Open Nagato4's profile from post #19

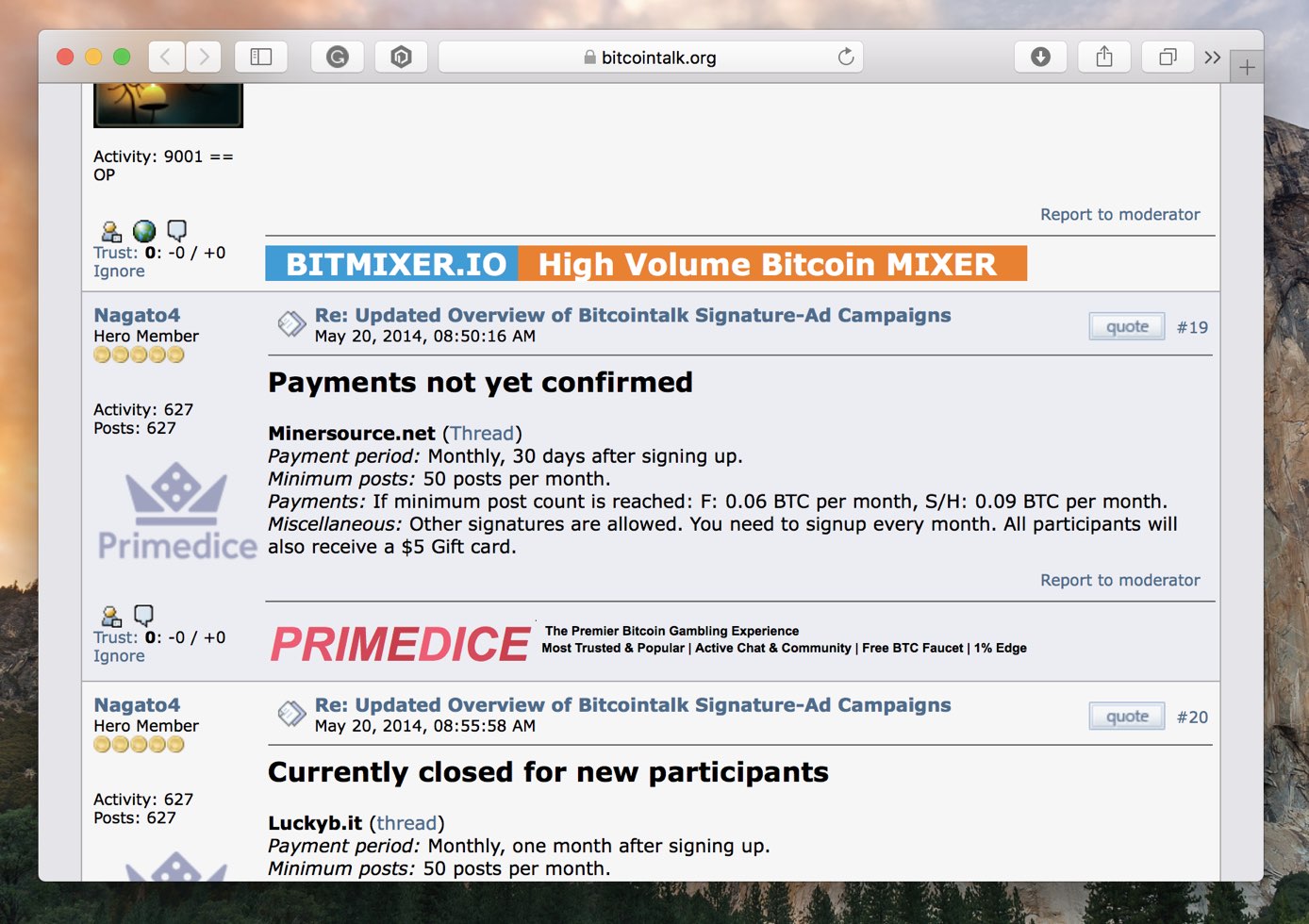click(137, 315)
